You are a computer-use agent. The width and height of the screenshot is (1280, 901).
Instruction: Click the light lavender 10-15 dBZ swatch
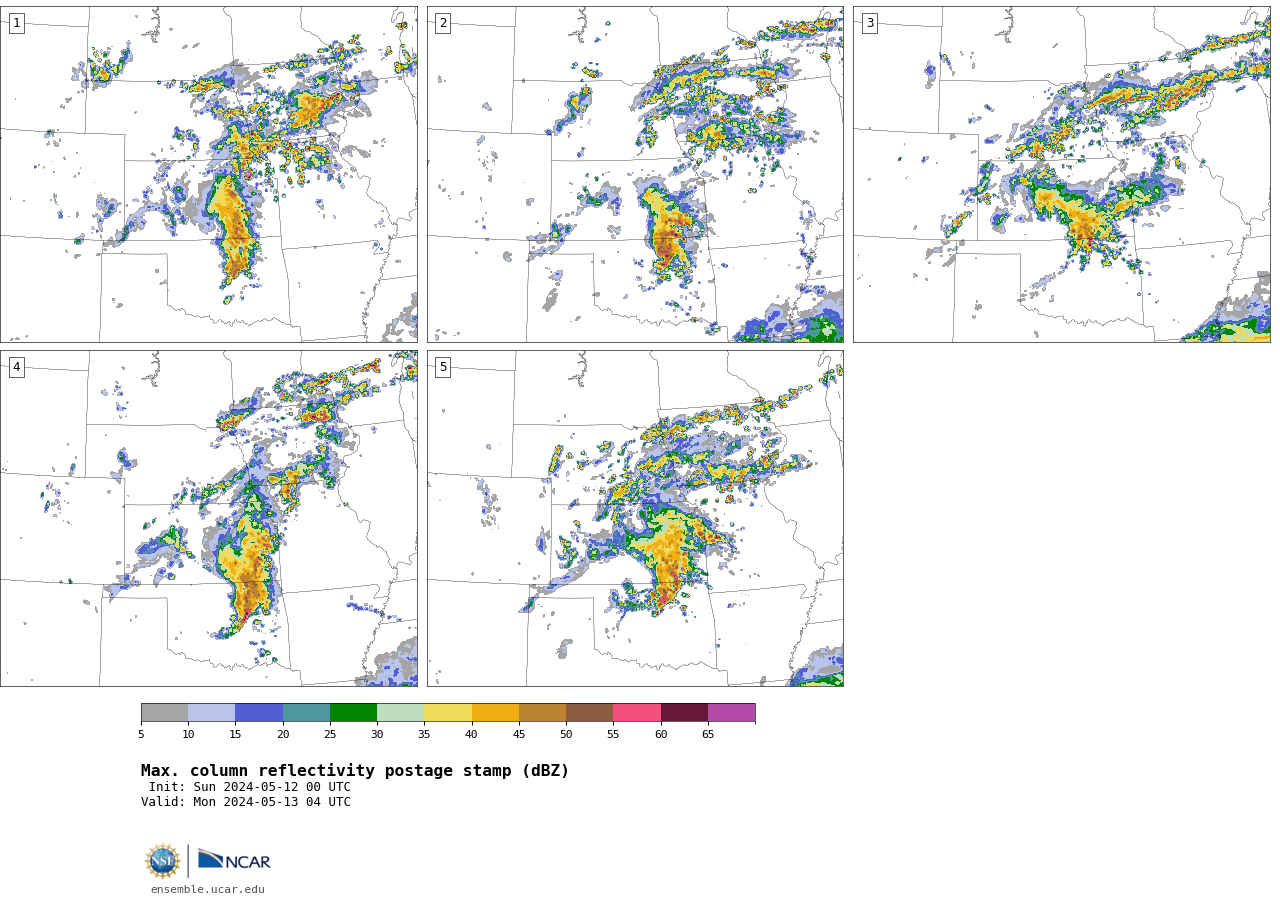[x=211, y=712]
